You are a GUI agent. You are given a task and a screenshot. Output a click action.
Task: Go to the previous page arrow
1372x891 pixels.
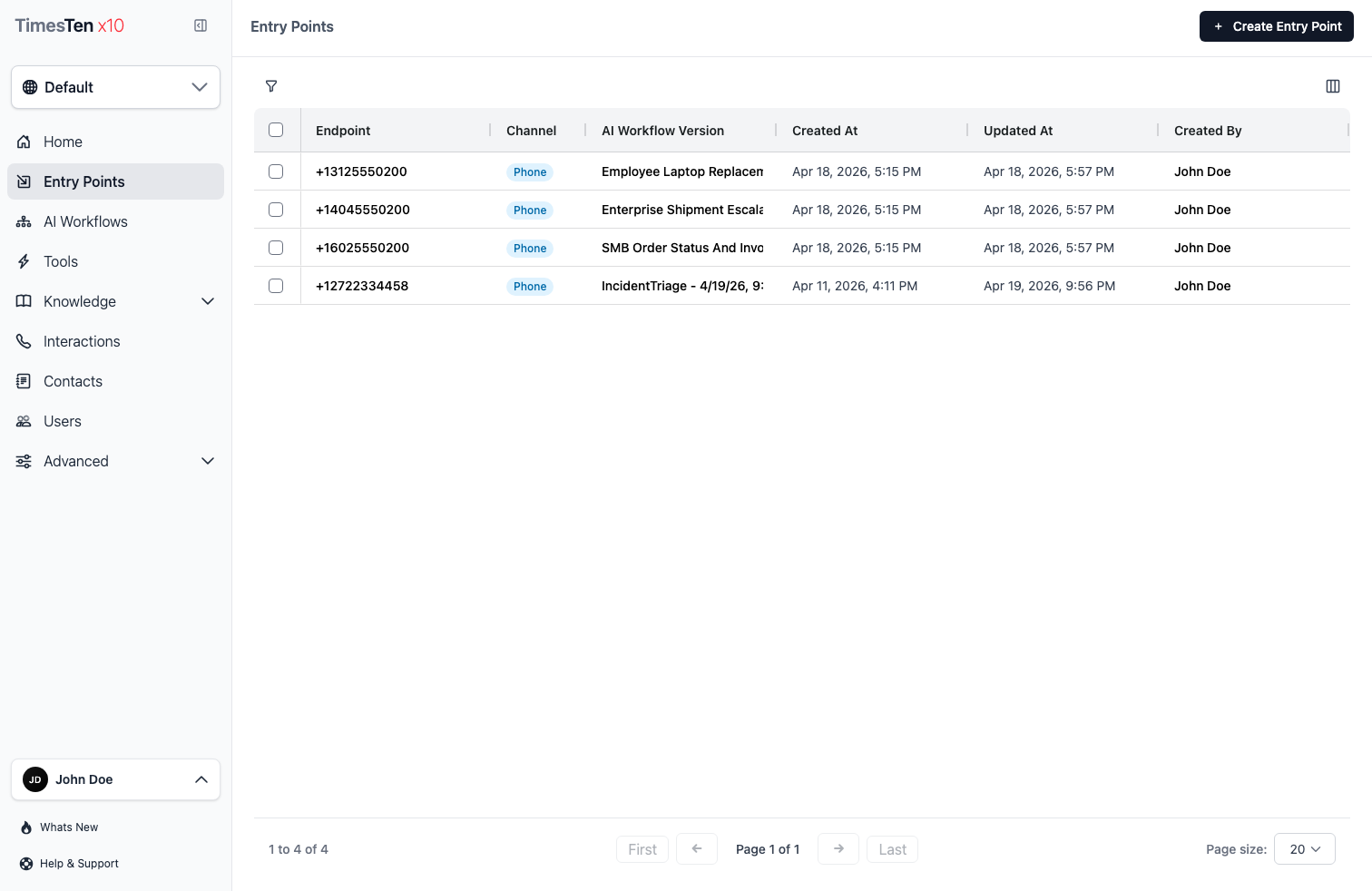(697, 849)
